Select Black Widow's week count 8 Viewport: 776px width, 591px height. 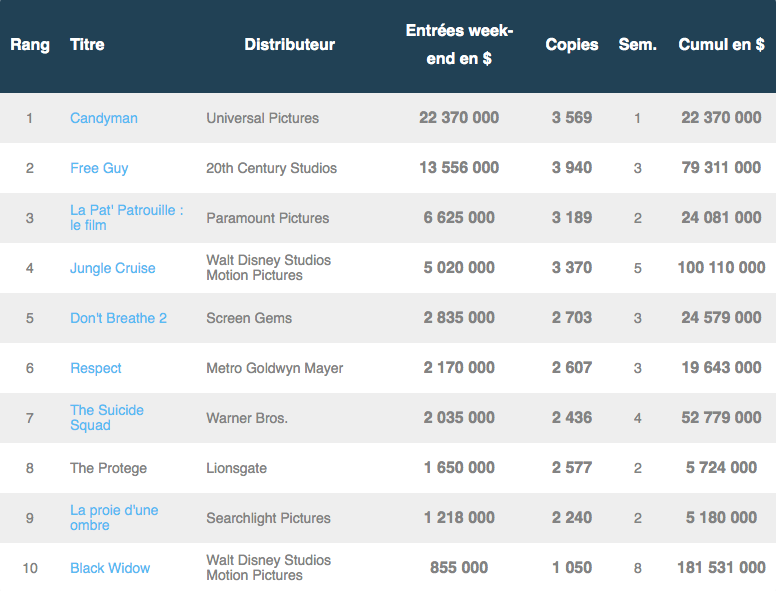click(x=637, y=568)
